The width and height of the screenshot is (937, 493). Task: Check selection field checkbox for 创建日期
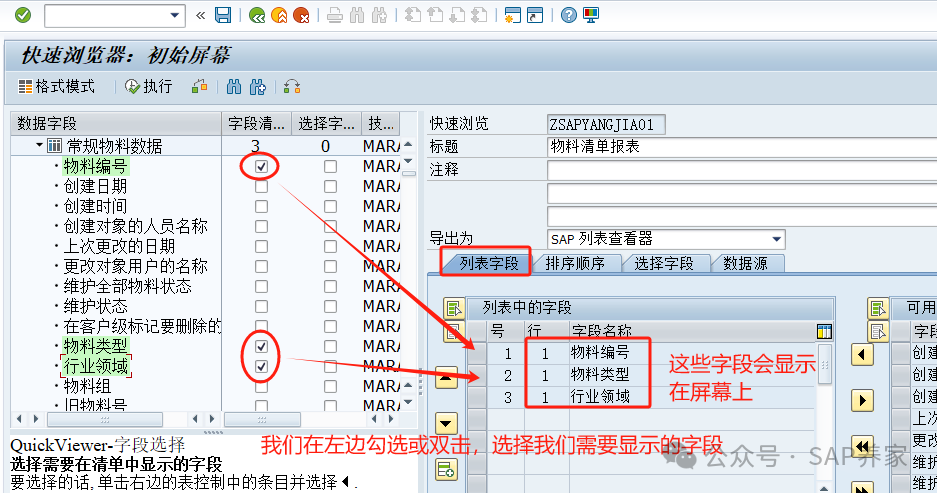[x=330, y=186]
